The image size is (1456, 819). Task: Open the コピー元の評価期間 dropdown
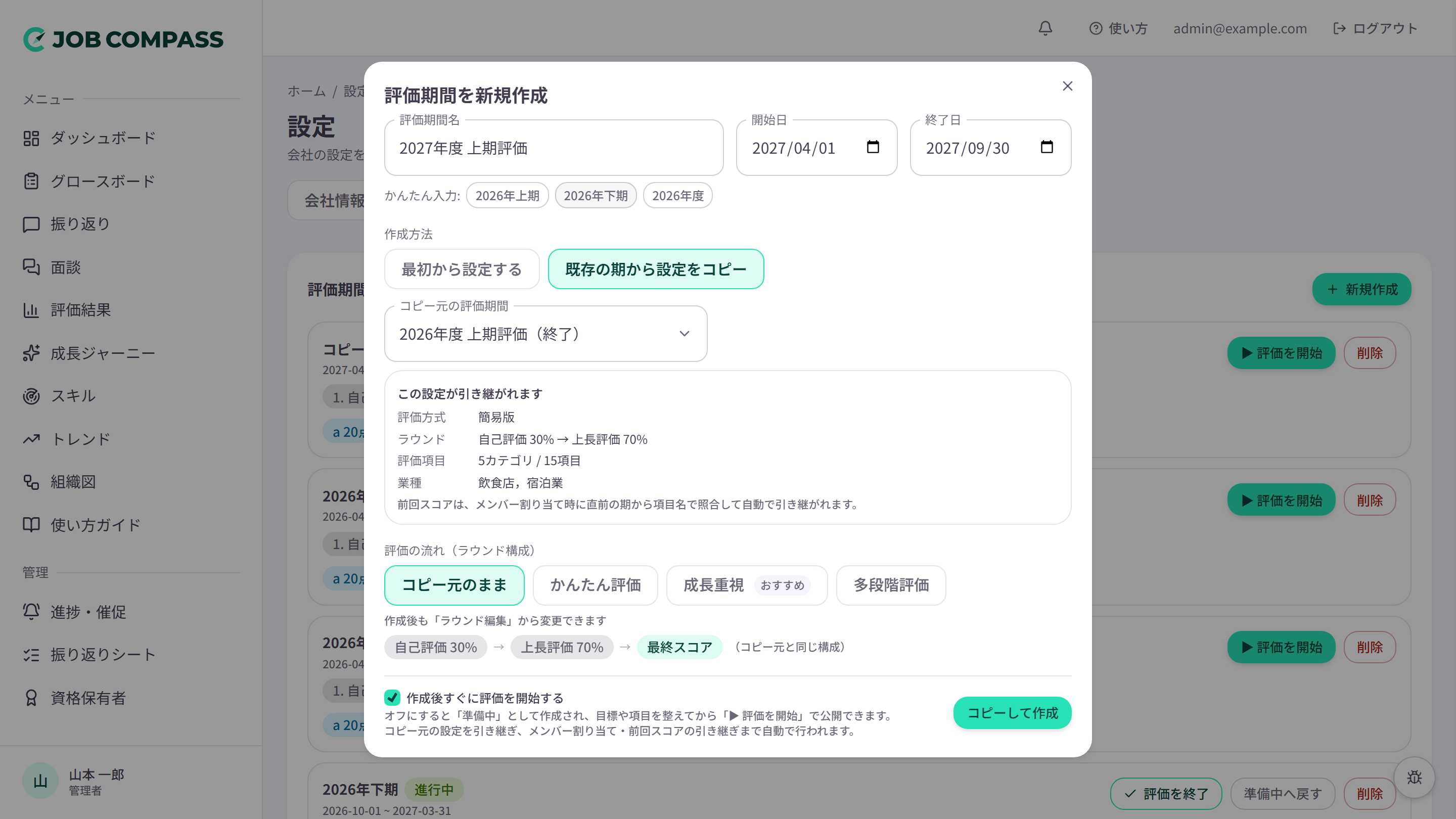[545, 334]
